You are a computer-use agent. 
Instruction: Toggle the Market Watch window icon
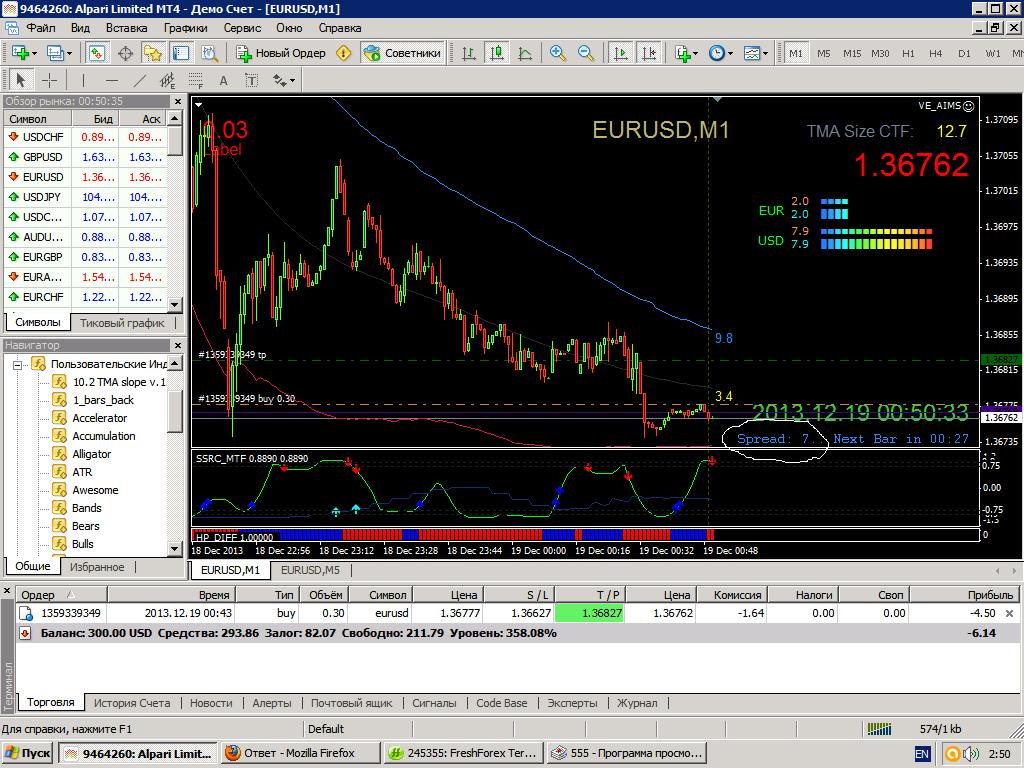pos(97,53)
